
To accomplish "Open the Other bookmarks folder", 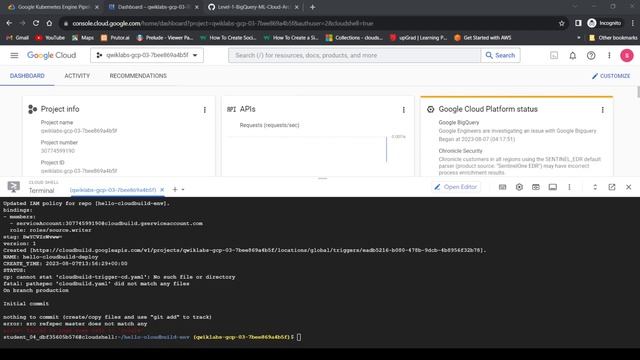I will click(x=613, y=38).
